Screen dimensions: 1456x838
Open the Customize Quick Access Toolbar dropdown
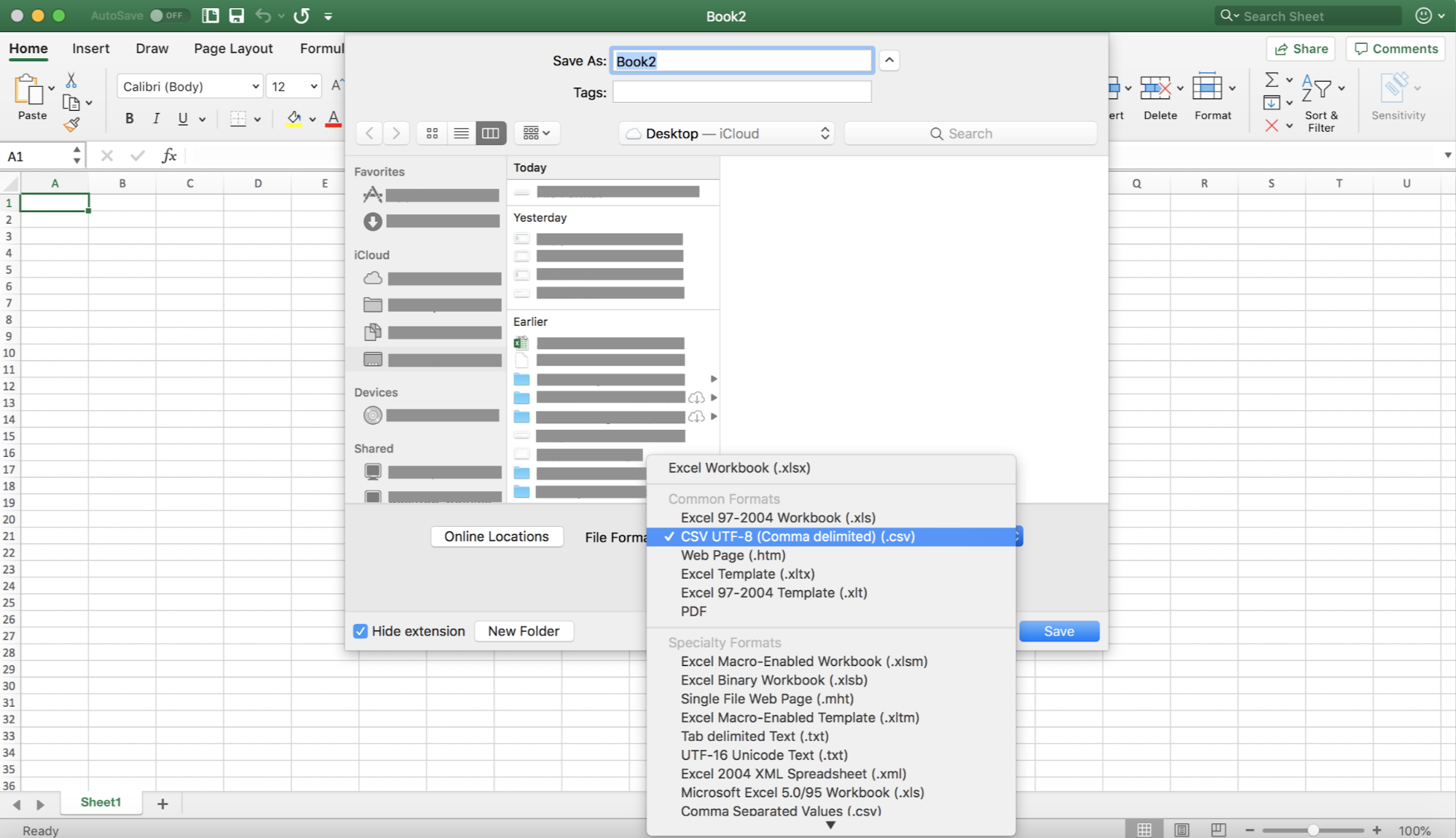click(x=328, y=16)
